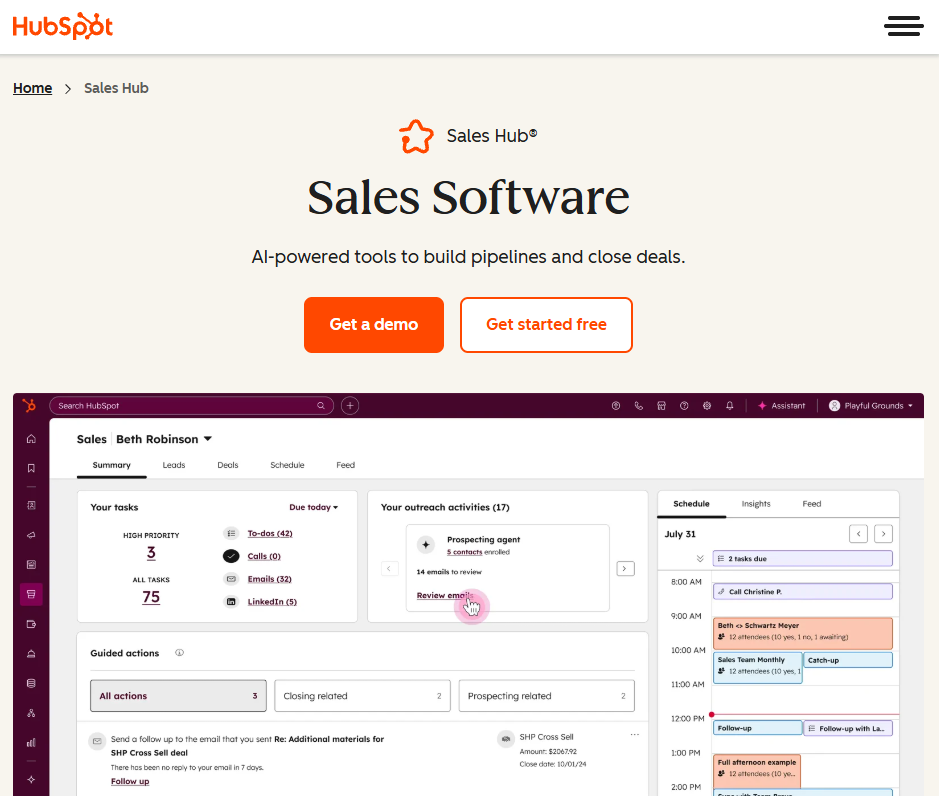939x796 pixels.
Task: Select the Feed tab under Sales
Action: coord(346,465)
